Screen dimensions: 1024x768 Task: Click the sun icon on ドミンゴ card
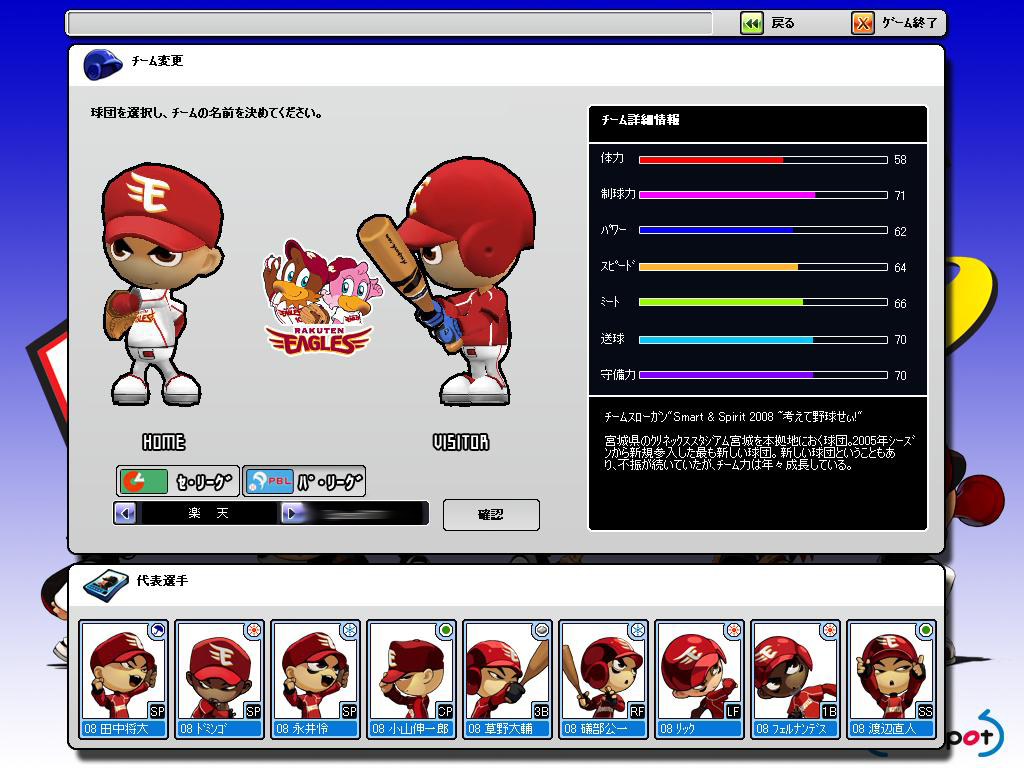pyautogui.click(x=253, y=631)
